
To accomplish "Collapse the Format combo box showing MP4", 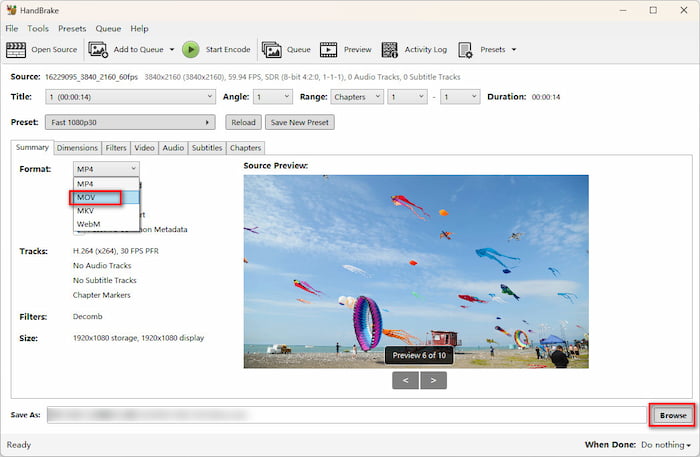I will [106, 169].
